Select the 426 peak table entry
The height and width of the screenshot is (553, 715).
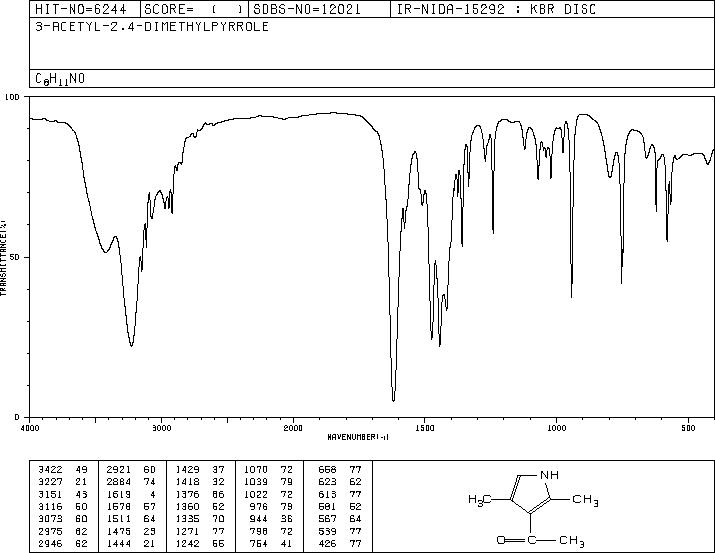[341, 544]
